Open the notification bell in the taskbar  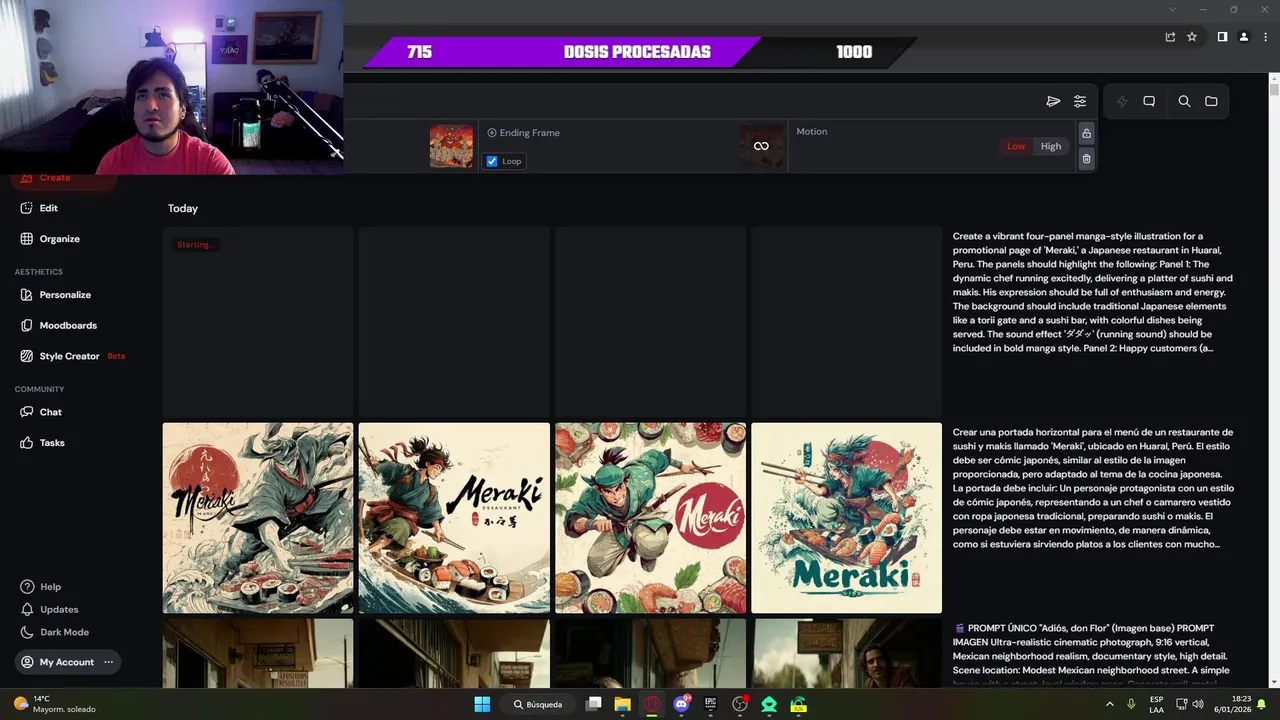coord(1261,704)
